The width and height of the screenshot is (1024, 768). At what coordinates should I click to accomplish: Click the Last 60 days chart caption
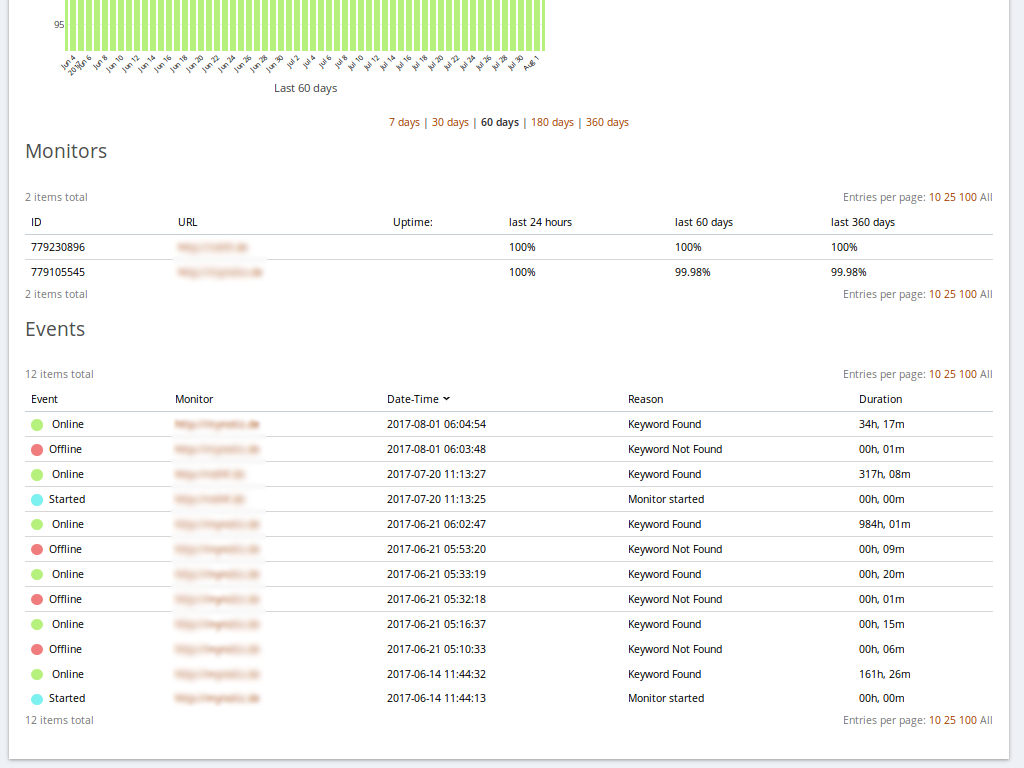pos(306,88)
